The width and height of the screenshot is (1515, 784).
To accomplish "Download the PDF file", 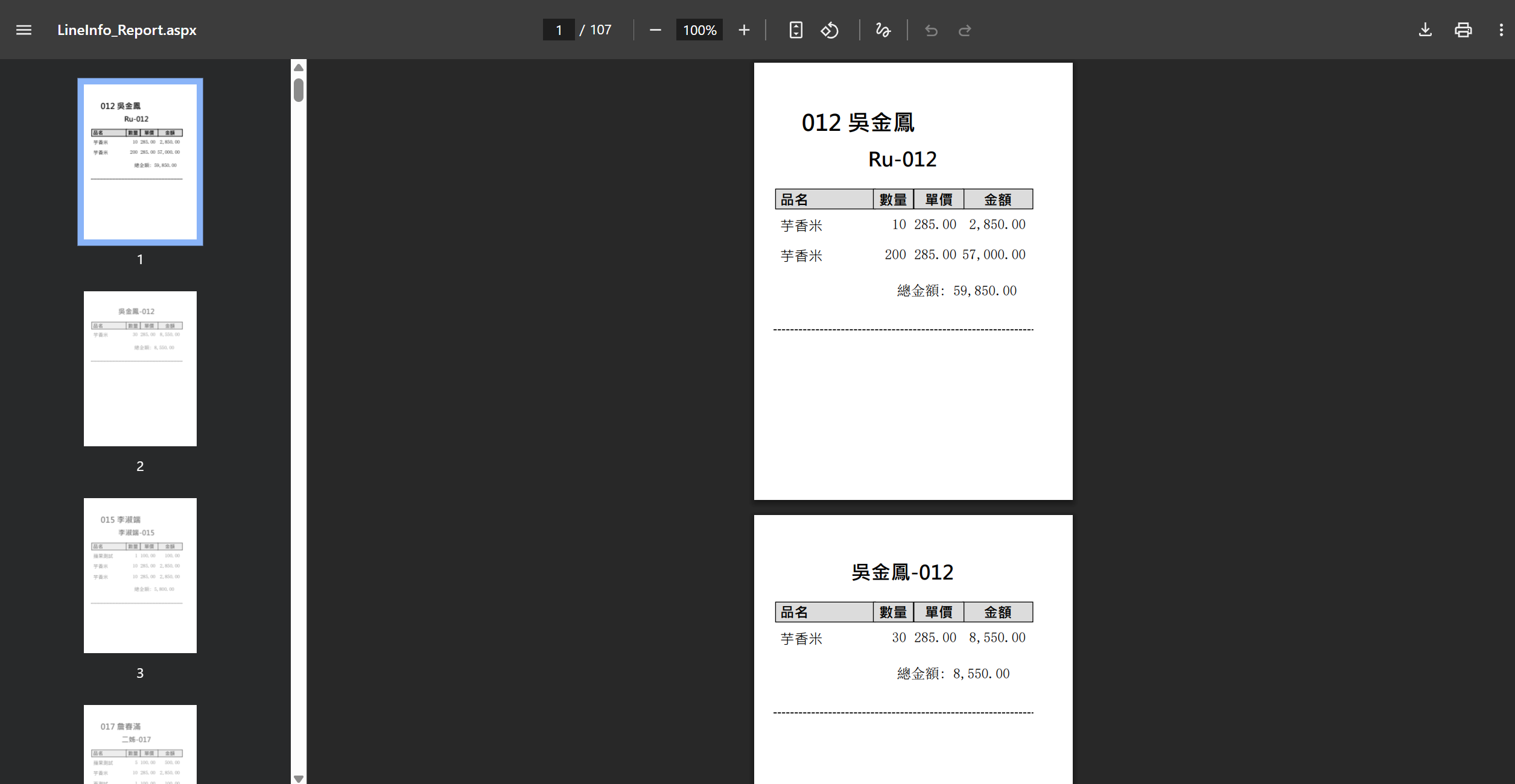I will [1425, 30].
